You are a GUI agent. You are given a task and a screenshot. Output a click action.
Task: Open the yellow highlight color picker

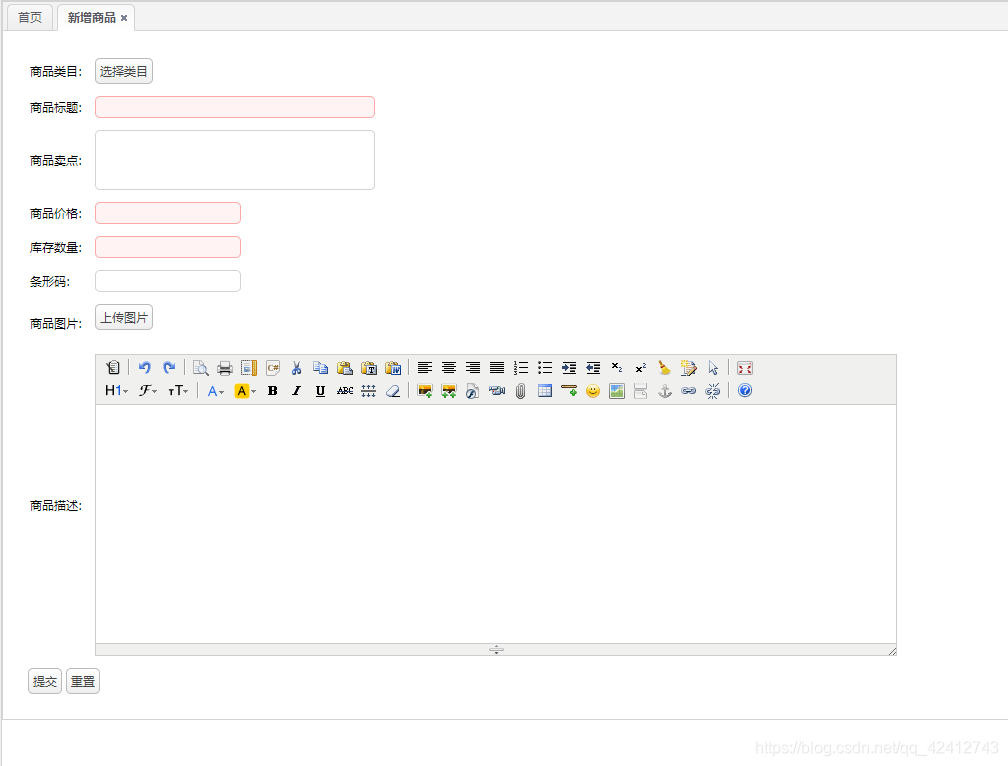coord(245,391)
